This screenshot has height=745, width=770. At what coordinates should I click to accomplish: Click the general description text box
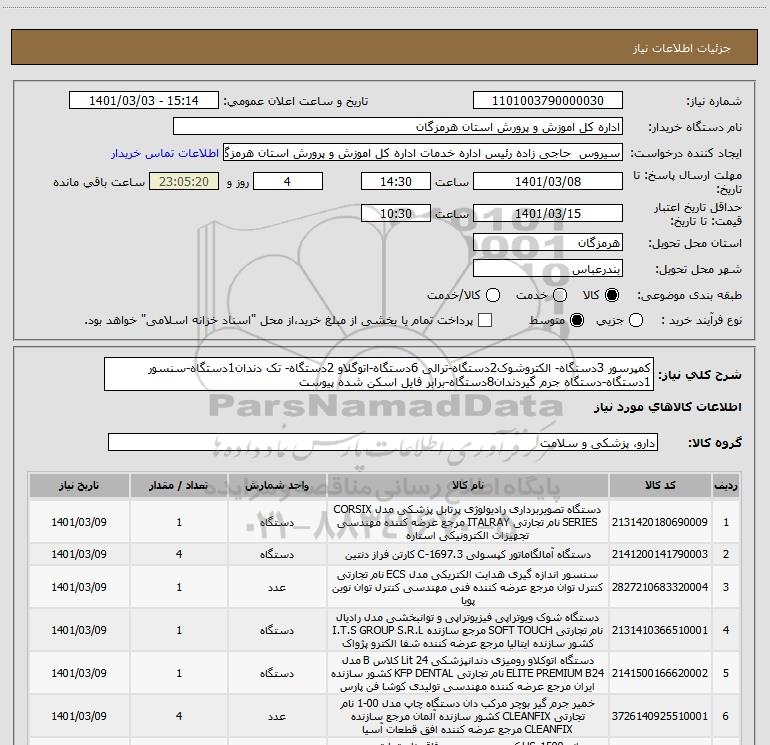[379, 374]
